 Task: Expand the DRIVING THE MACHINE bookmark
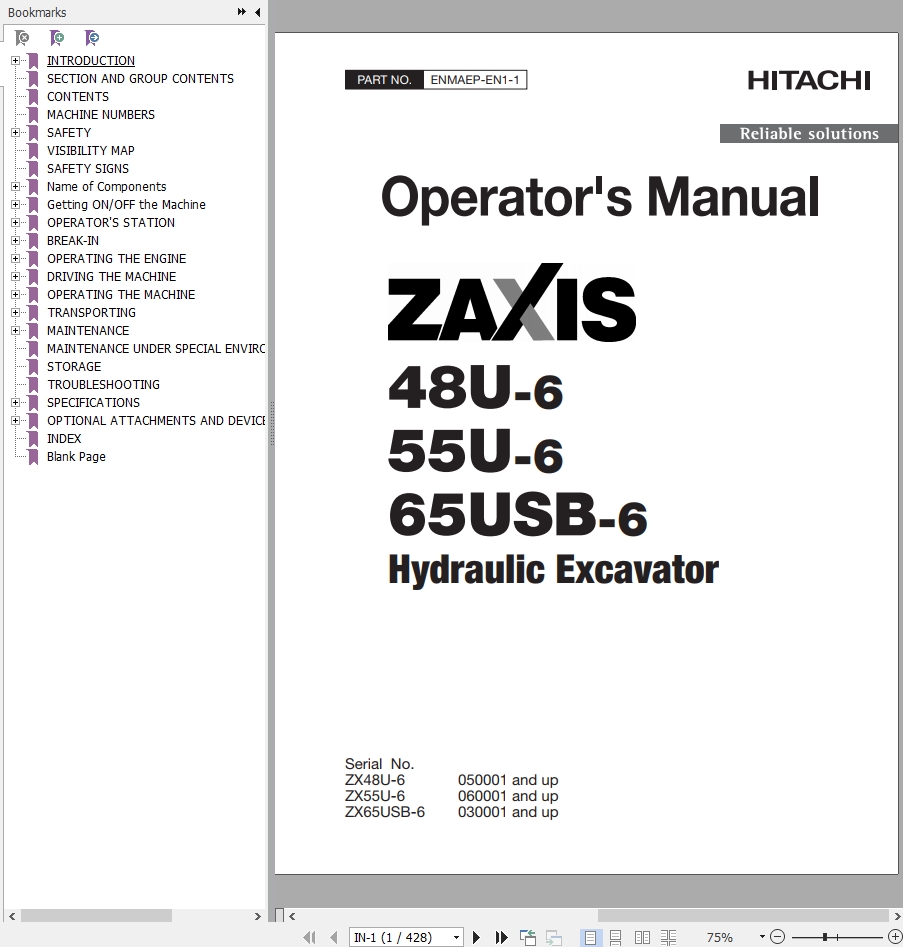[x=15, y=277]
